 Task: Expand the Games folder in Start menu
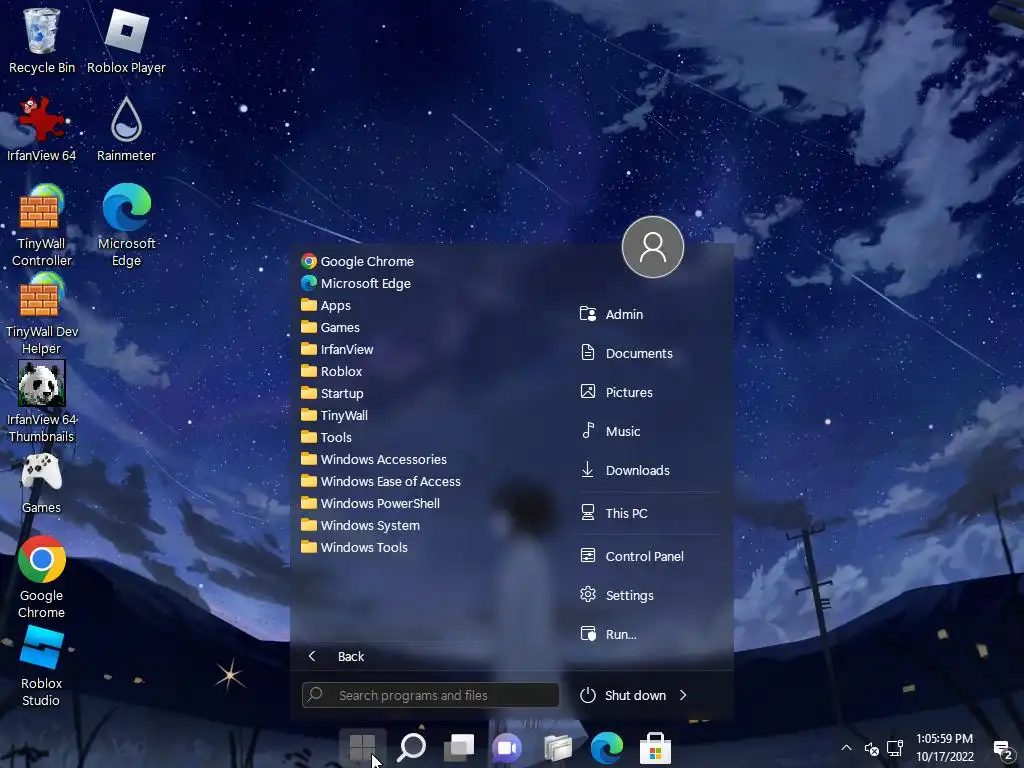tap(330, 327)
